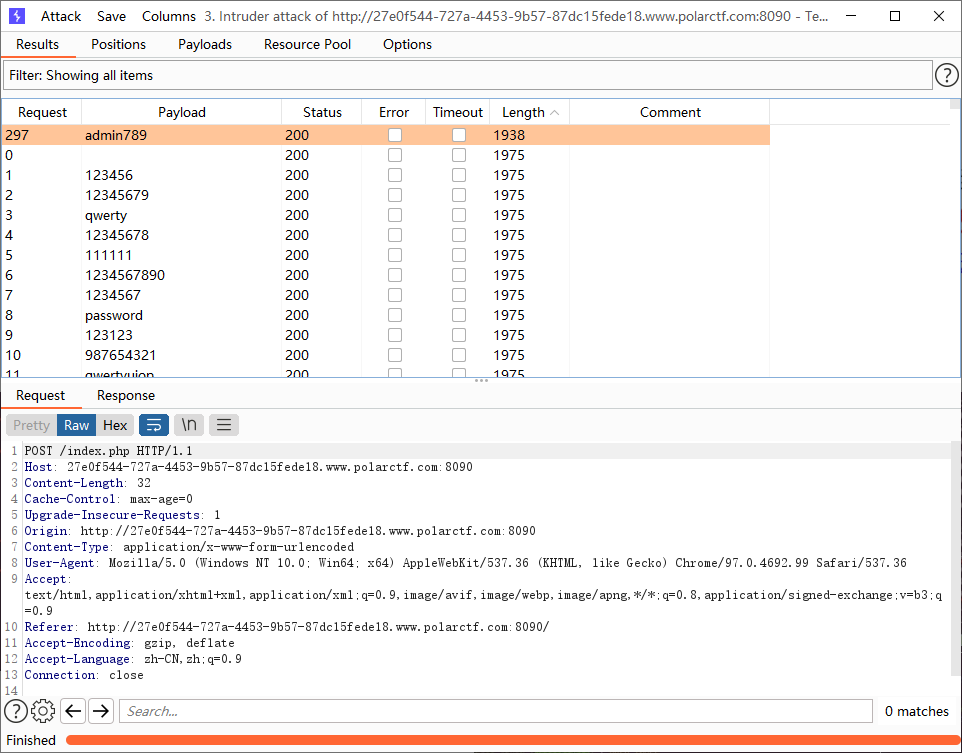Toggle Error checkbox for password row

(x=395, y=315)
